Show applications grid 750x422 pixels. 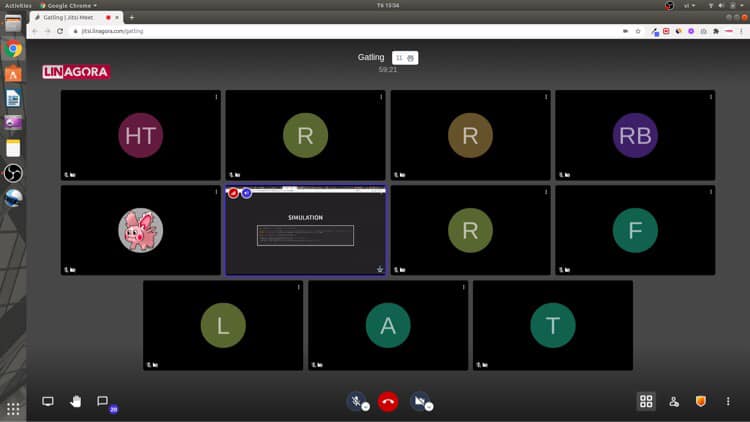(13, 409)
